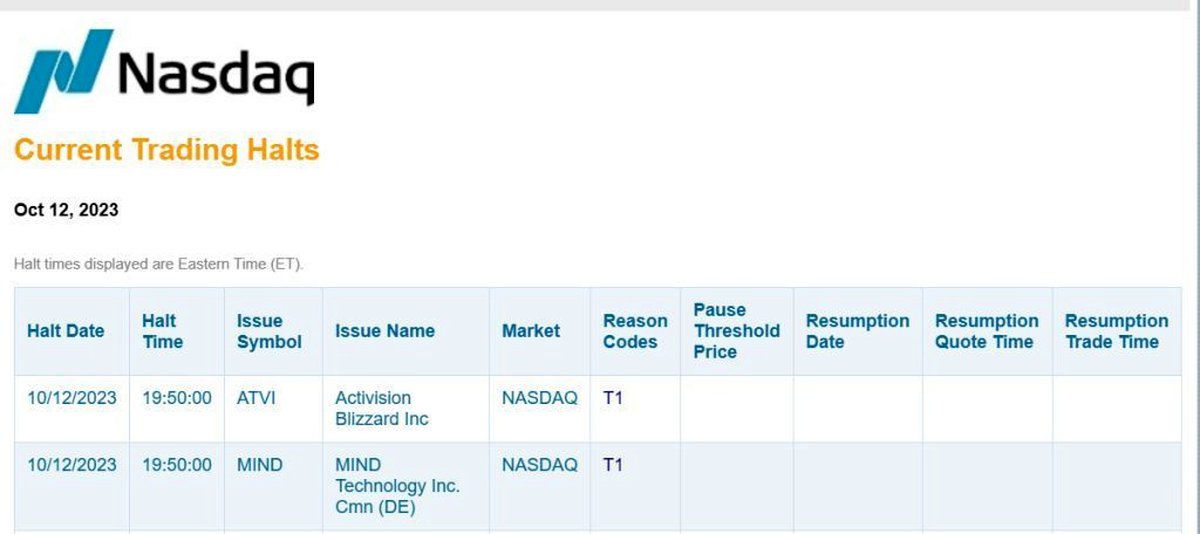Click the Current Trading Halts heading

166,150
